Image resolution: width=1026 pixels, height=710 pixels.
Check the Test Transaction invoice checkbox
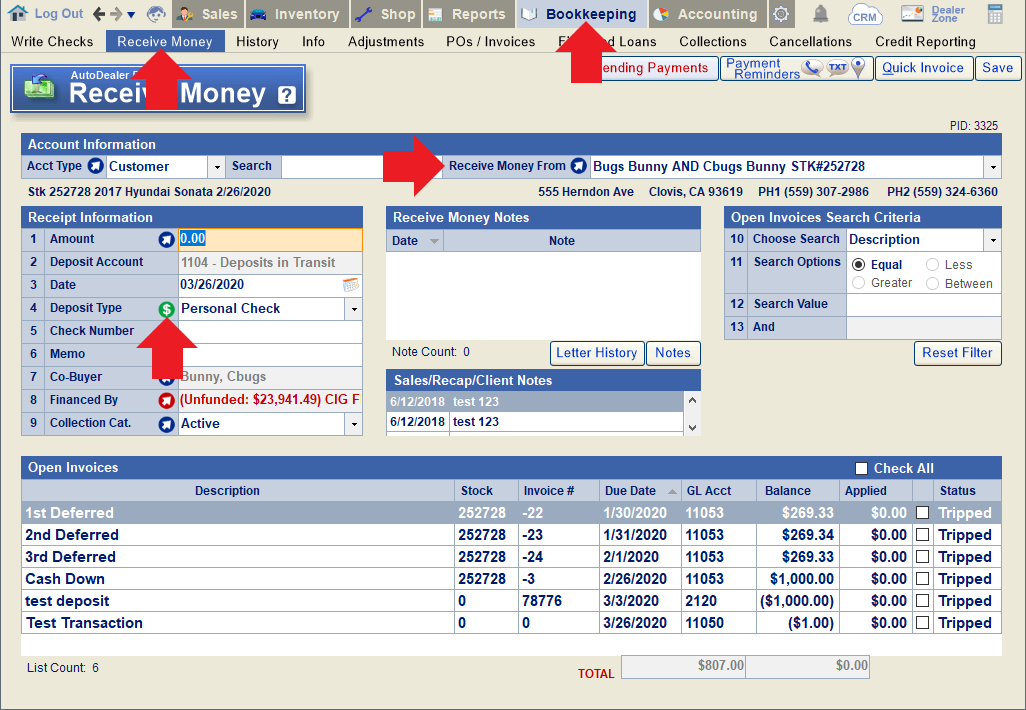coord(922,623)
